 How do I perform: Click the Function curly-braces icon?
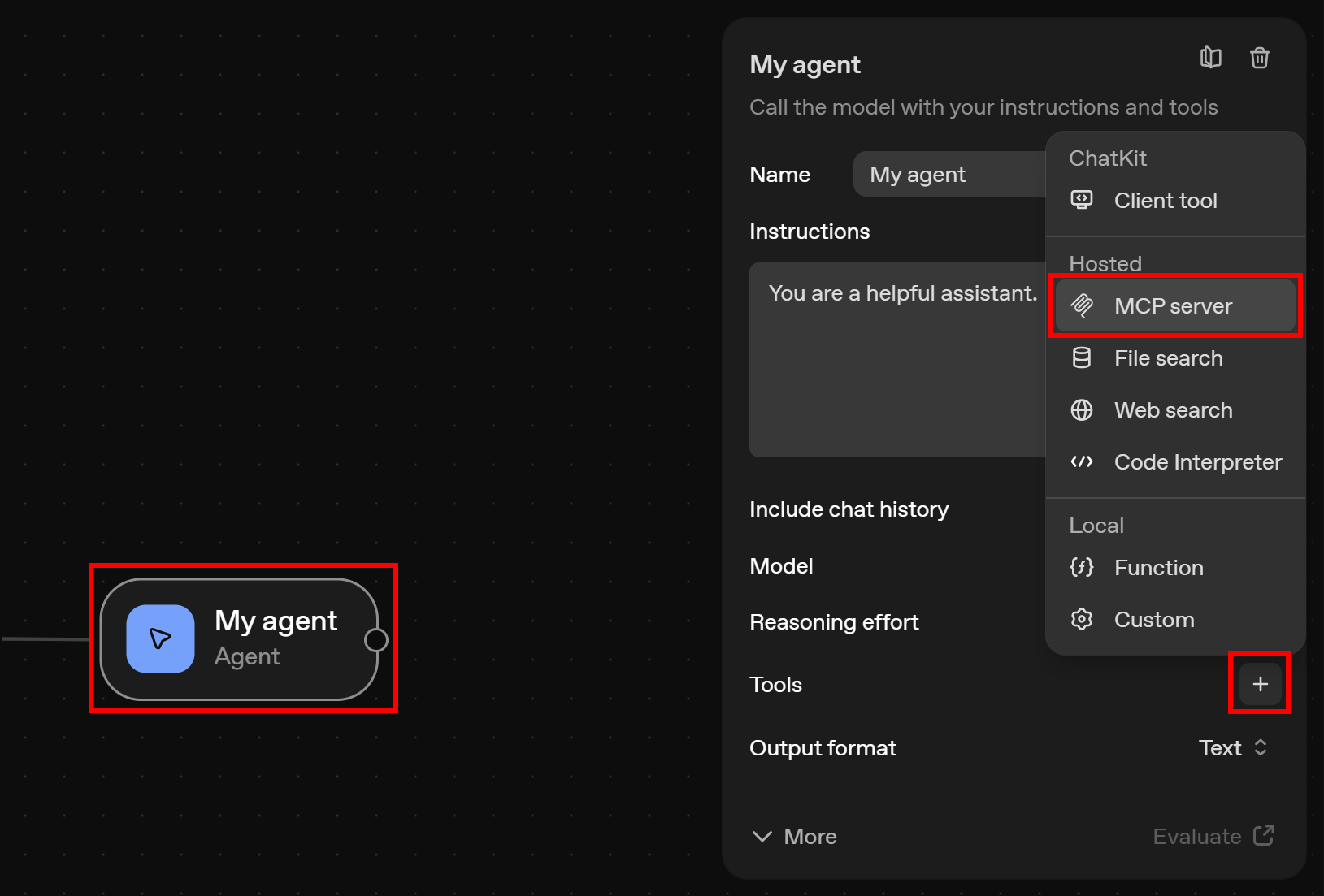pos(1081,567)
